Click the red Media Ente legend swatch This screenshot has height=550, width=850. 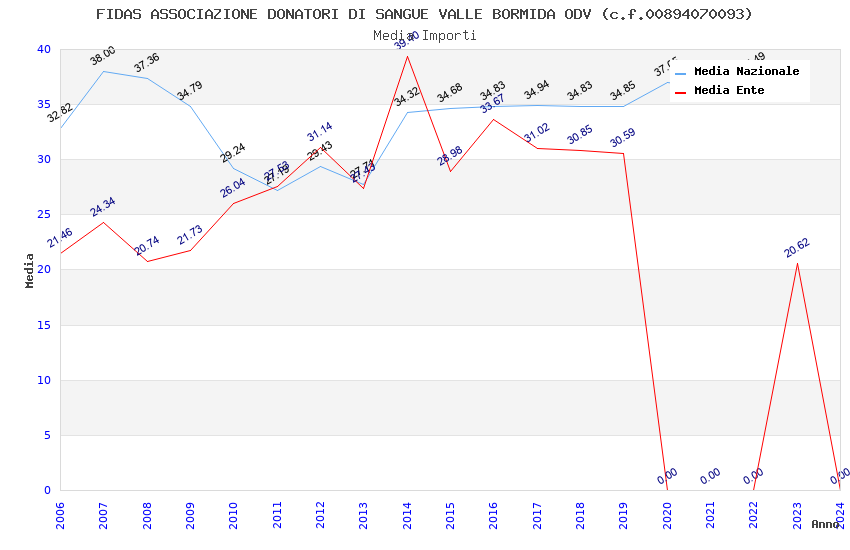pyautogui.click(x=681, y=92)
